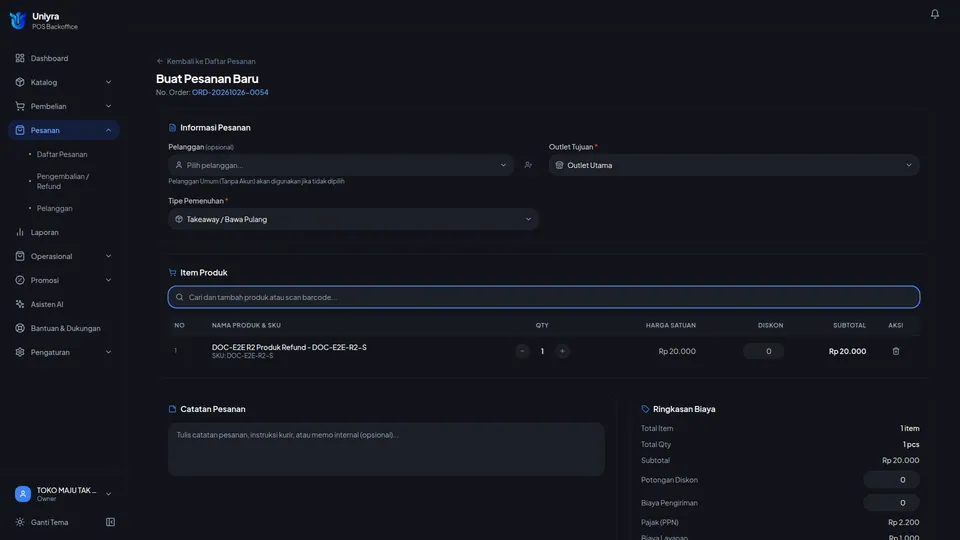This screenshot has width=960, height=540.
Task: Click the unit price Rp 20.000
Action: click(677, 351)
